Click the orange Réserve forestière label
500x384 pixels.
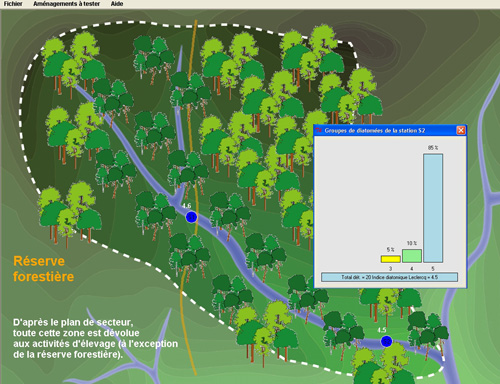pos(44,269)
